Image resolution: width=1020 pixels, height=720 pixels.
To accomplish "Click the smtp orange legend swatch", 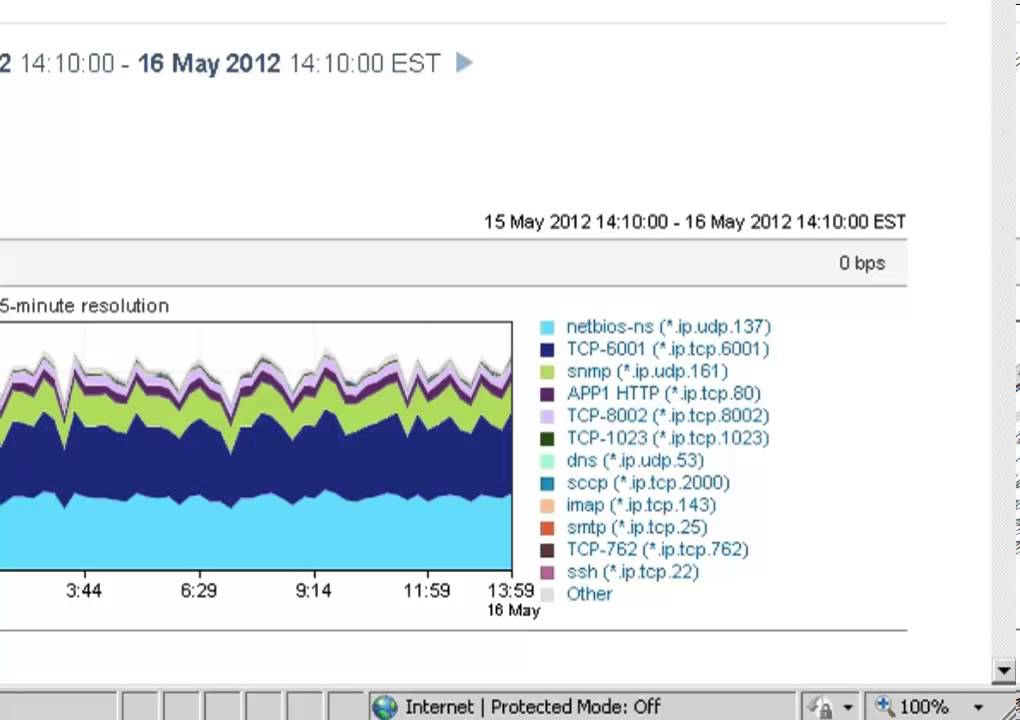I will 547,528.
